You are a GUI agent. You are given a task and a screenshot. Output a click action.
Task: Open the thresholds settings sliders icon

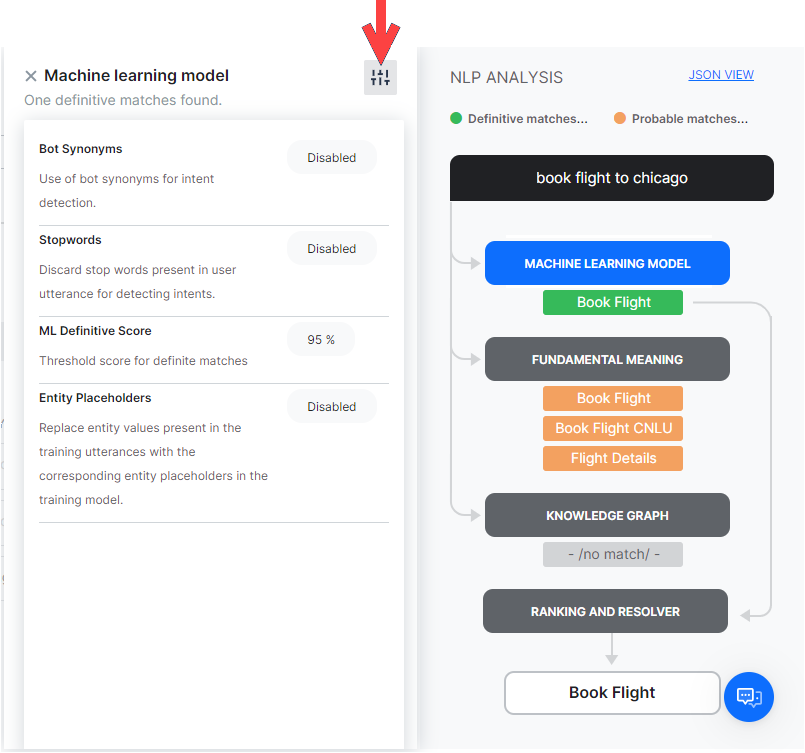pyautogui.click(x=380, y=77)
